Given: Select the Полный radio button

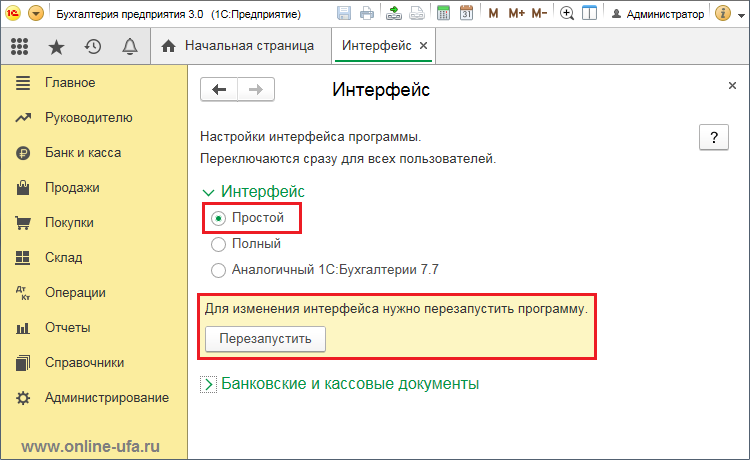Looking at the screenshot, I should tap(219, 244).
